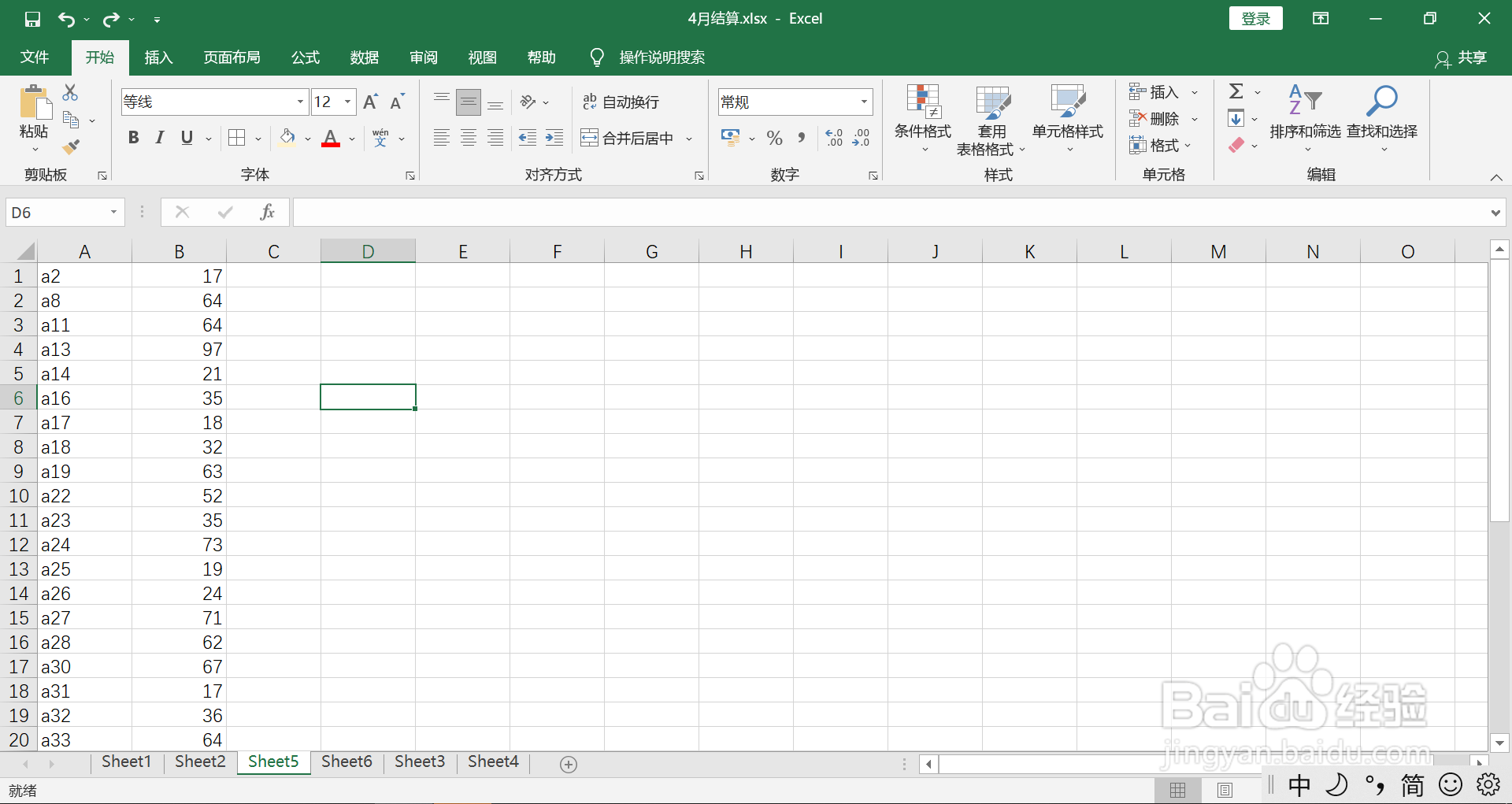Toggle Italic formatting
Viewport: 1512px width, 804px height.
(160, 138)
